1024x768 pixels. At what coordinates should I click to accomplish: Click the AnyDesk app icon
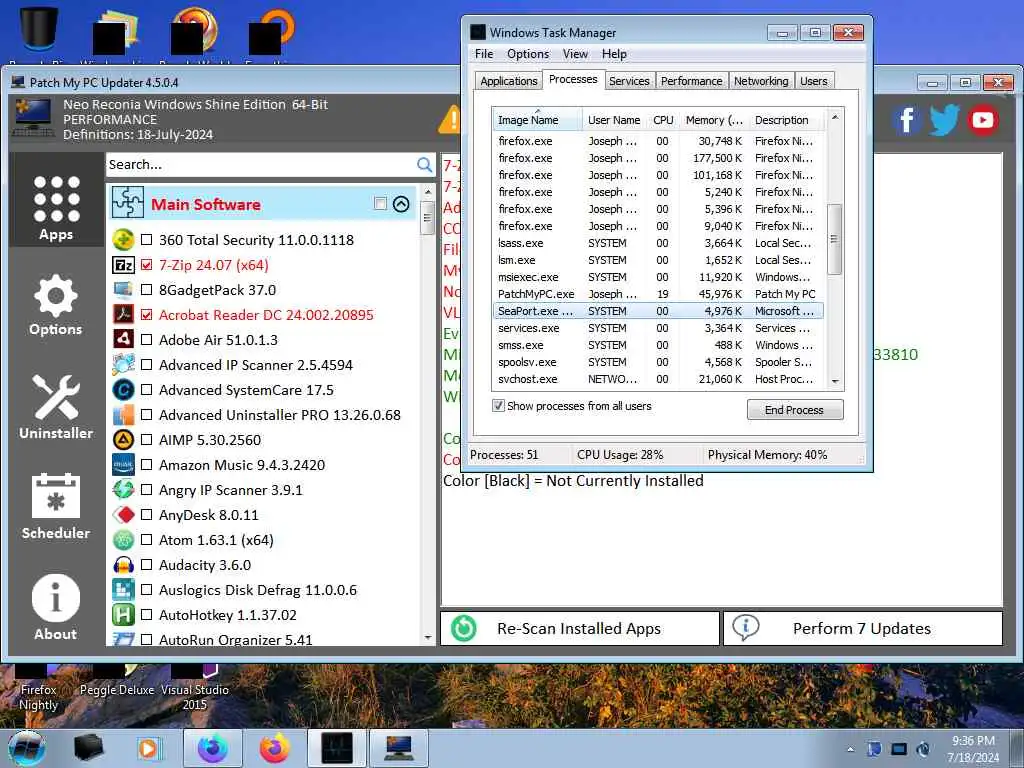(x=123, y=515)
